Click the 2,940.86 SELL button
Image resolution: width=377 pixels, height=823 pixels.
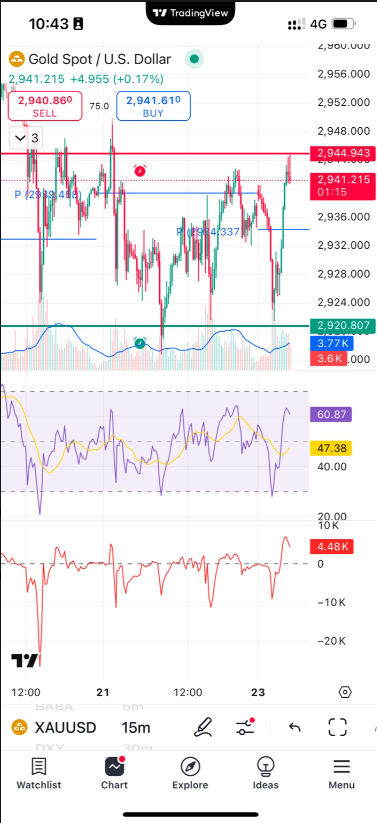click(x=45, y=105)
